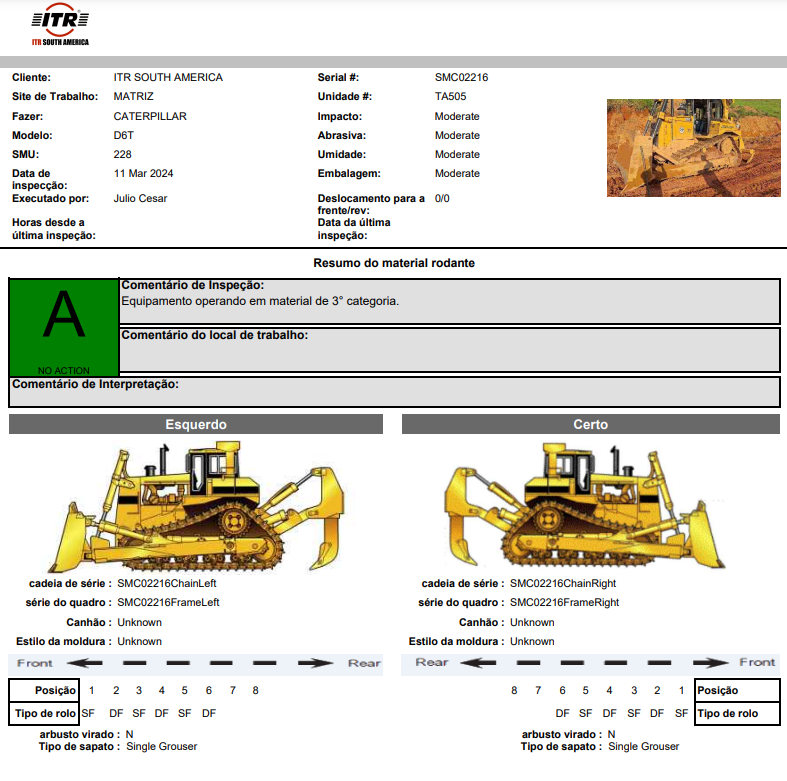
Task: Click the Certo Rear arrow icon
Action: 478,663
